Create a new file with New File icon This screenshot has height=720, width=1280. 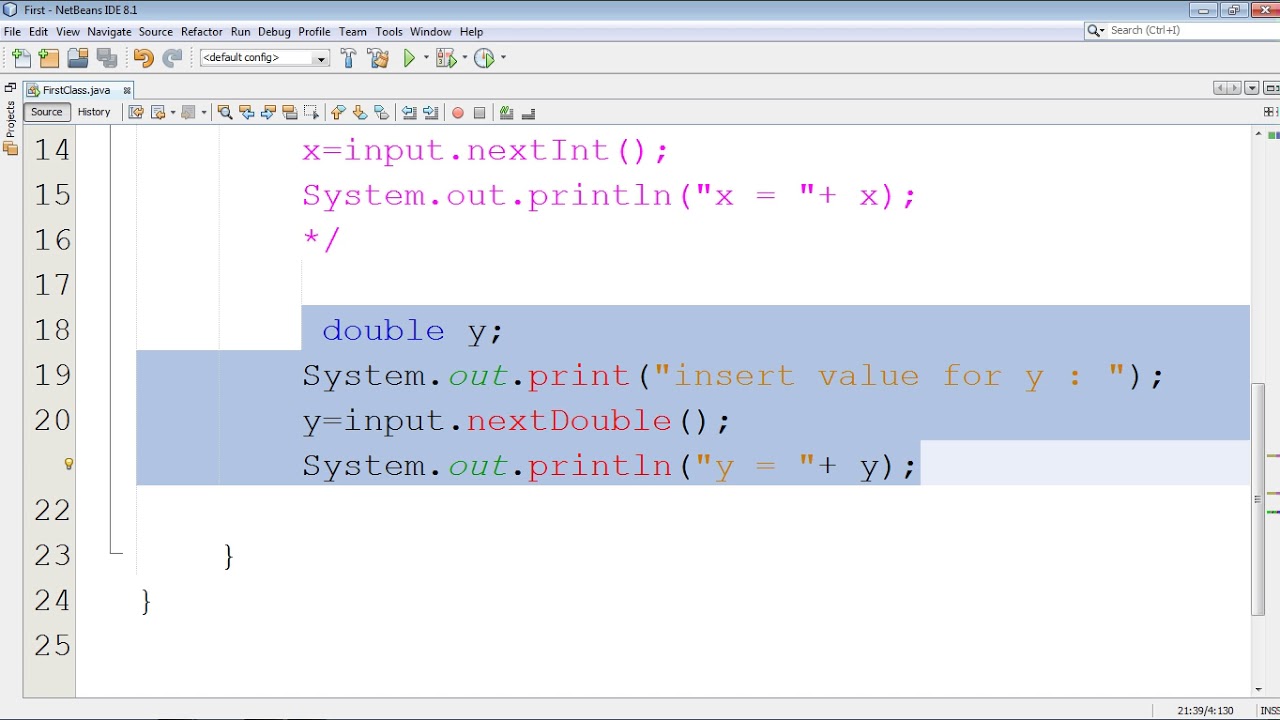coord(22,58)
